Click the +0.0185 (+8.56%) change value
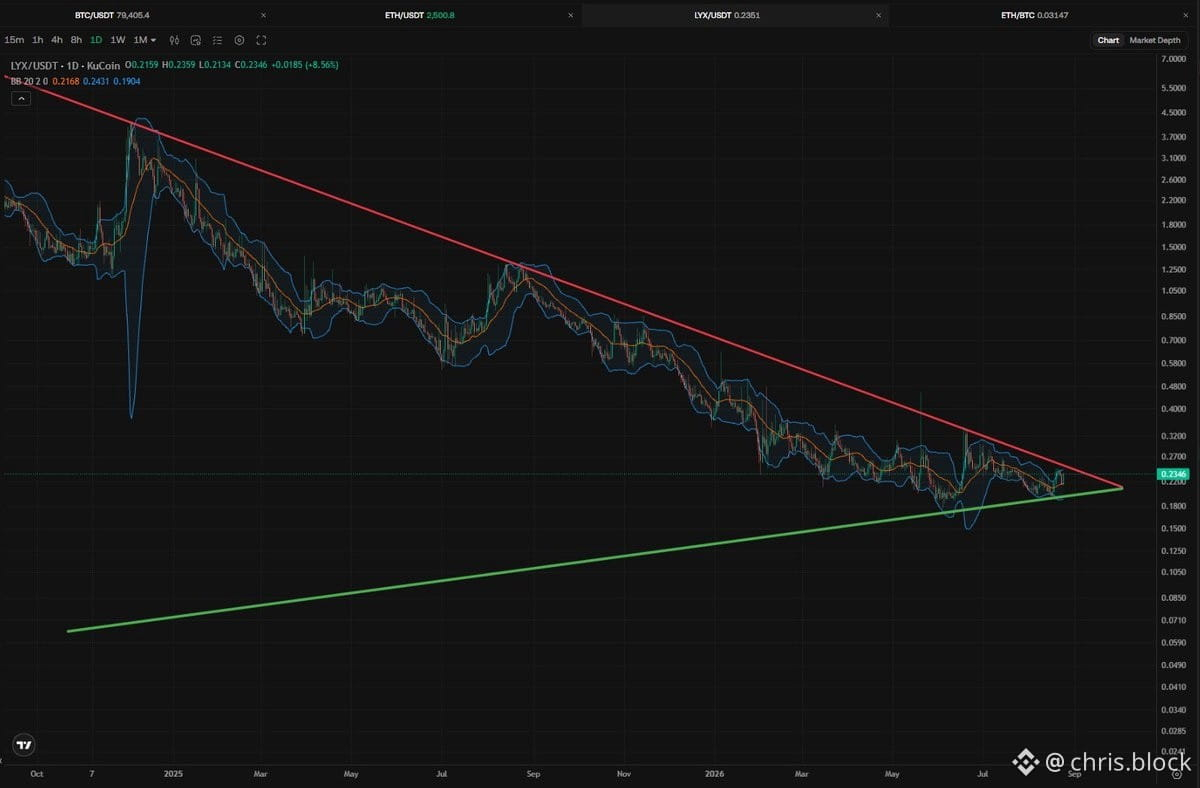This screenshot has width=1200, height=788. tap(305, 65)
